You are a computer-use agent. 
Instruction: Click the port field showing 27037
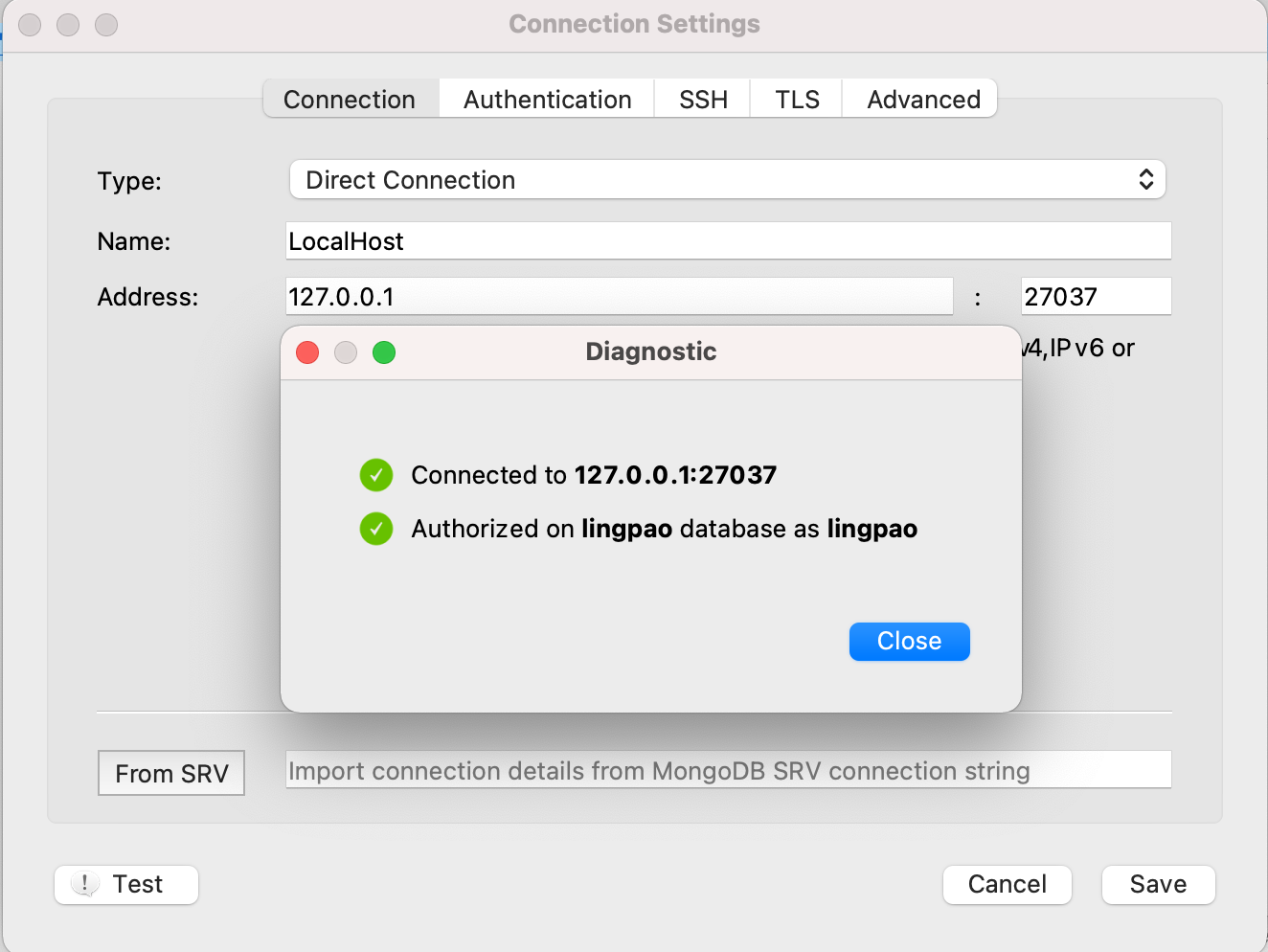click(1096, 296)
